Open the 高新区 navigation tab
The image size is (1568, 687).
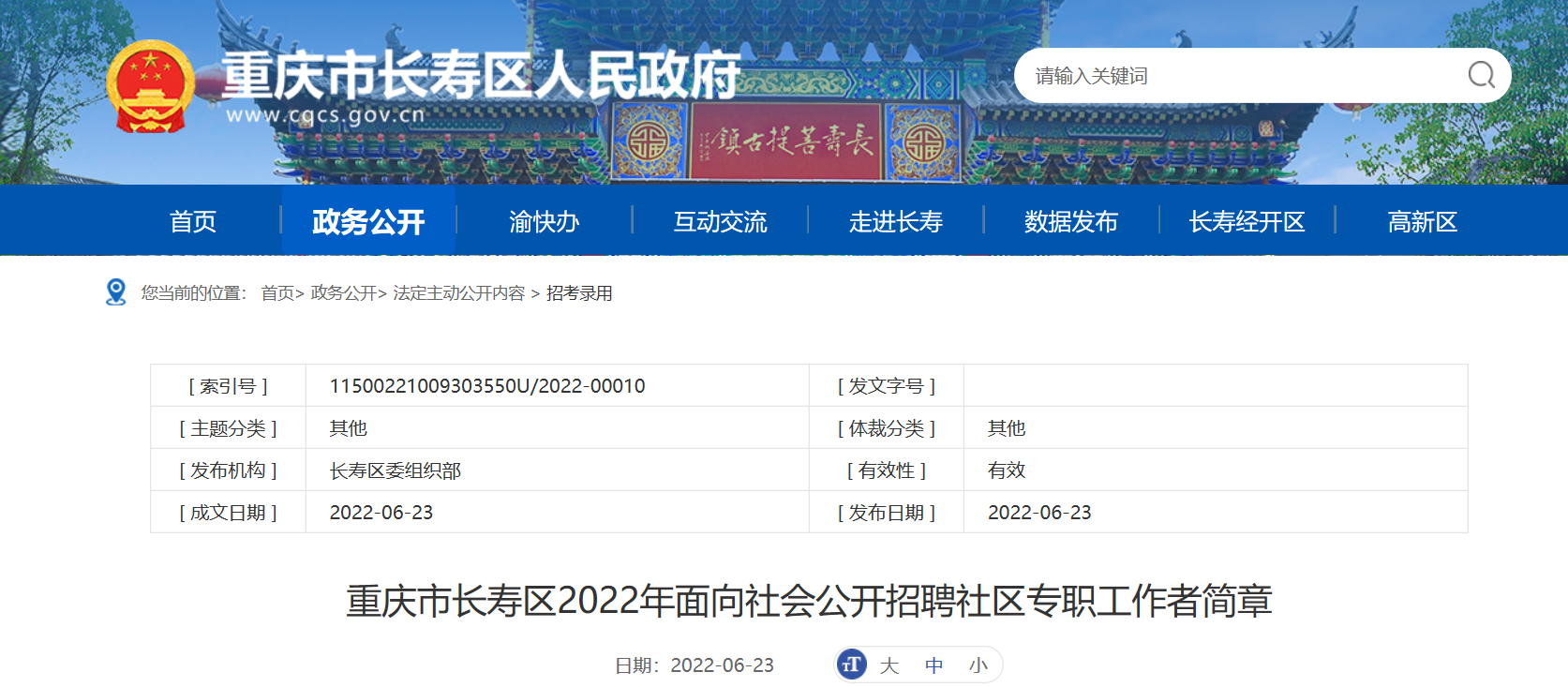click(1423, 222)
